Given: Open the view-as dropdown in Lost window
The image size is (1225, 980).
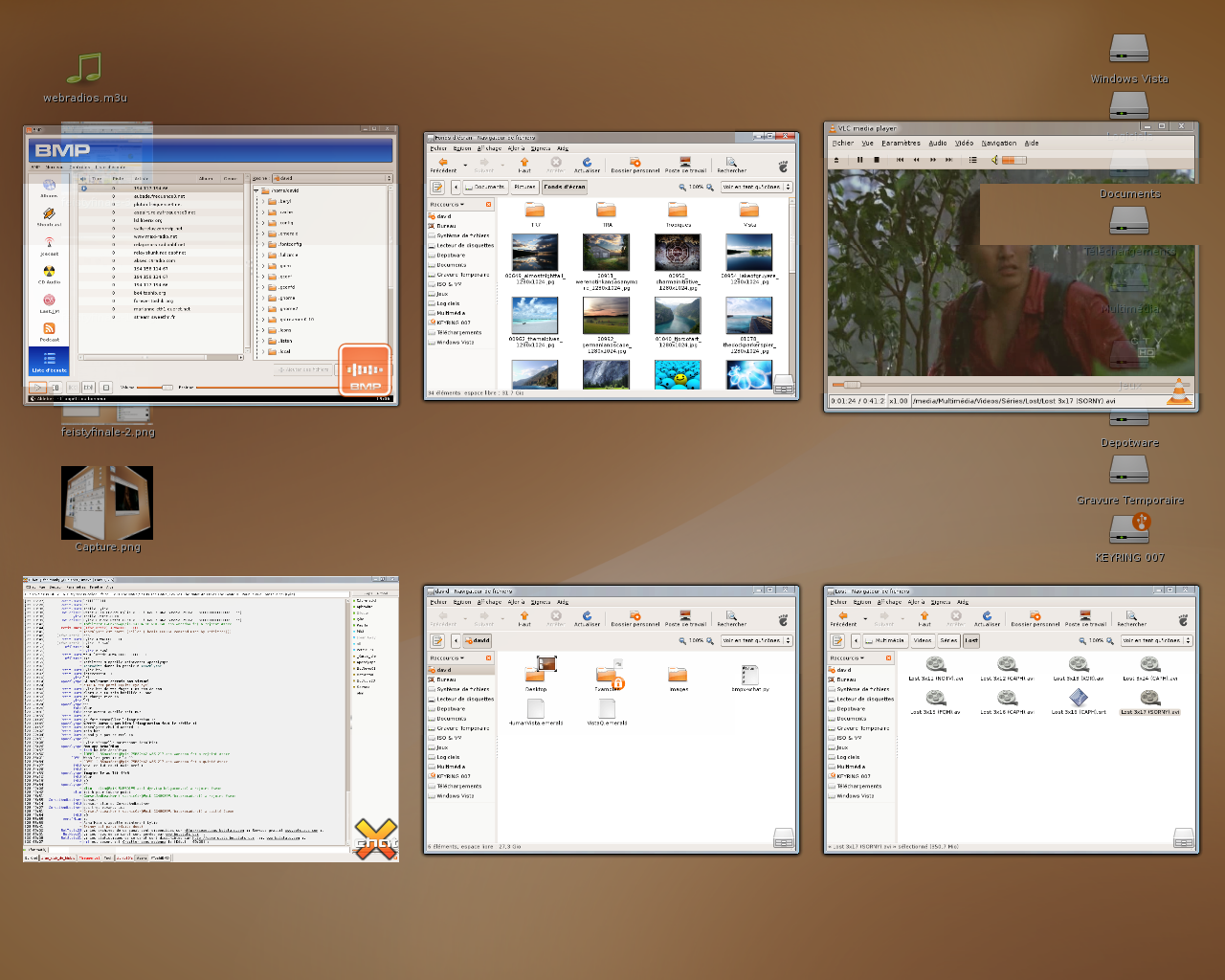Looking at the screenshot, I should (x=1156, y=640).
